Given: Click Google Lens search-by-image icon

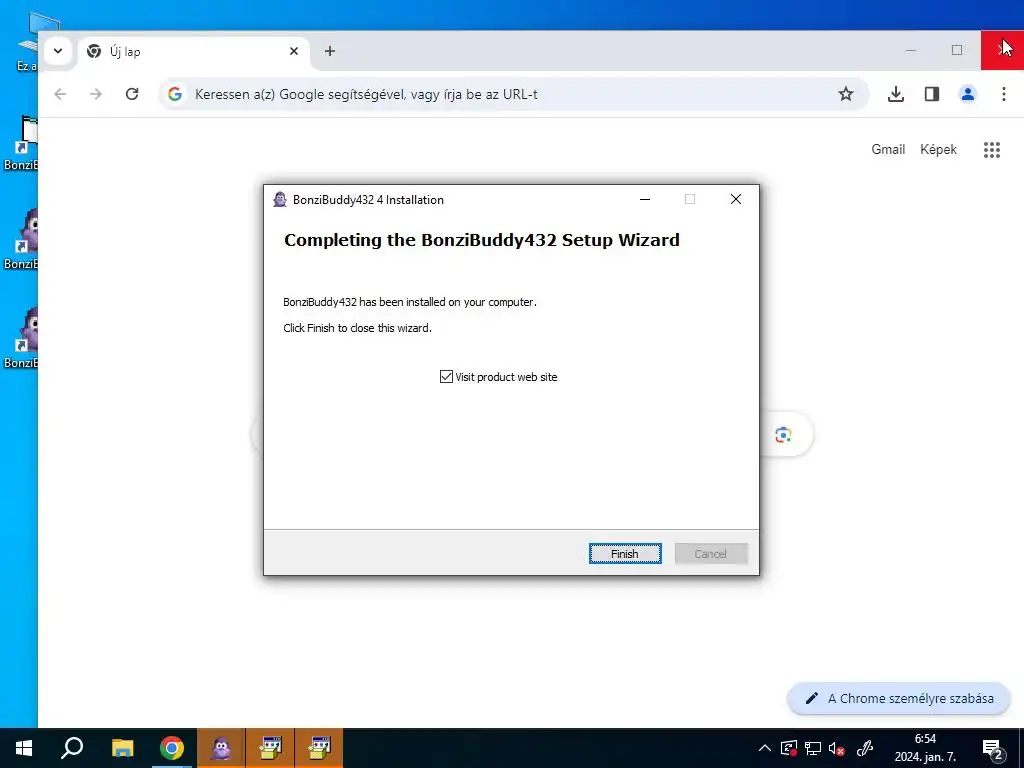Looking at the screenshot, I should point(783,434).
